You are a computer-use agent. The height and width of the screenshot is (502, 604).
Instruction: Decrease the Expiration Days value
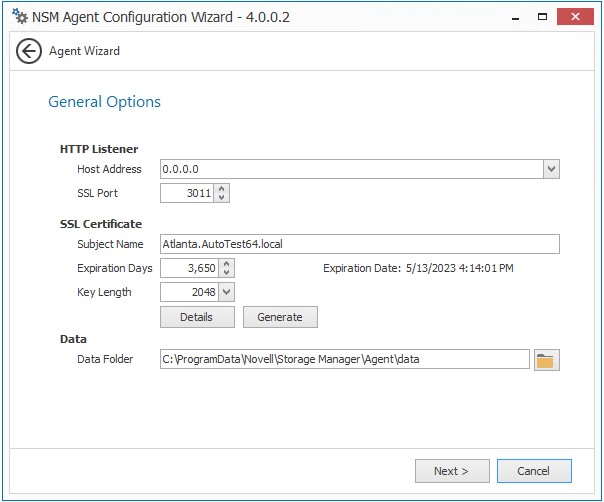point(227,273)
